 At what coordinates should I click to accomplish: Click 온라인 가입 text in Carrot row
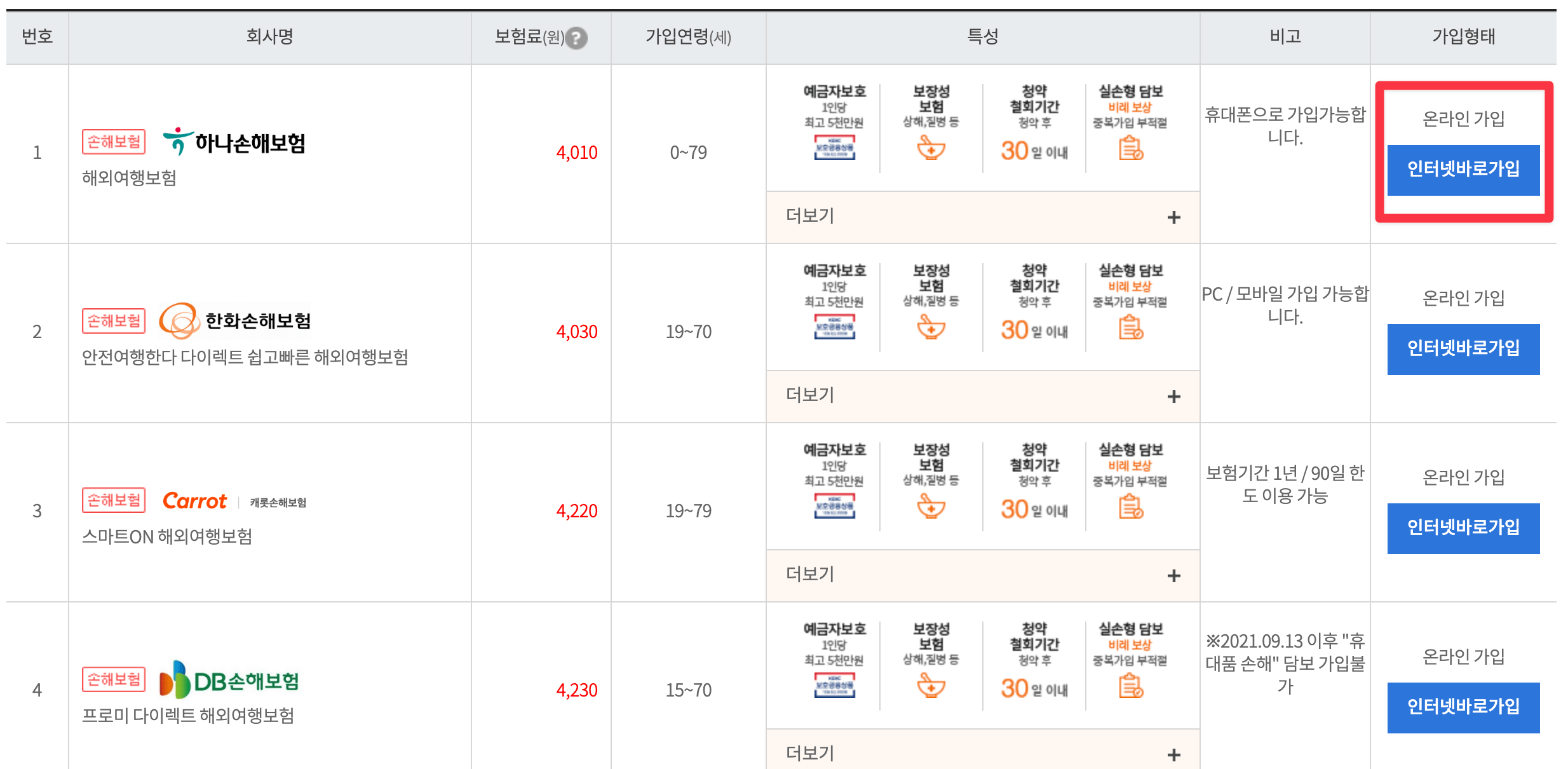coord(1463,477)
